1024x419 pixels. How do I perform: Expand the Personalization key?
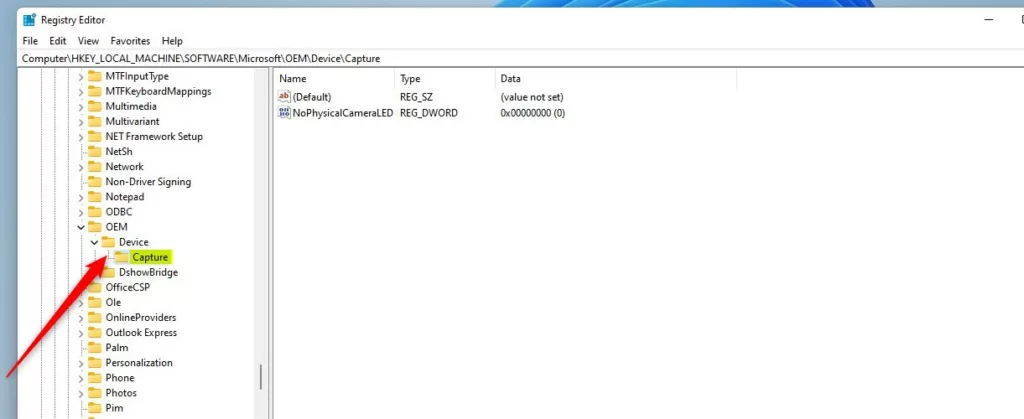click(81, 363)
